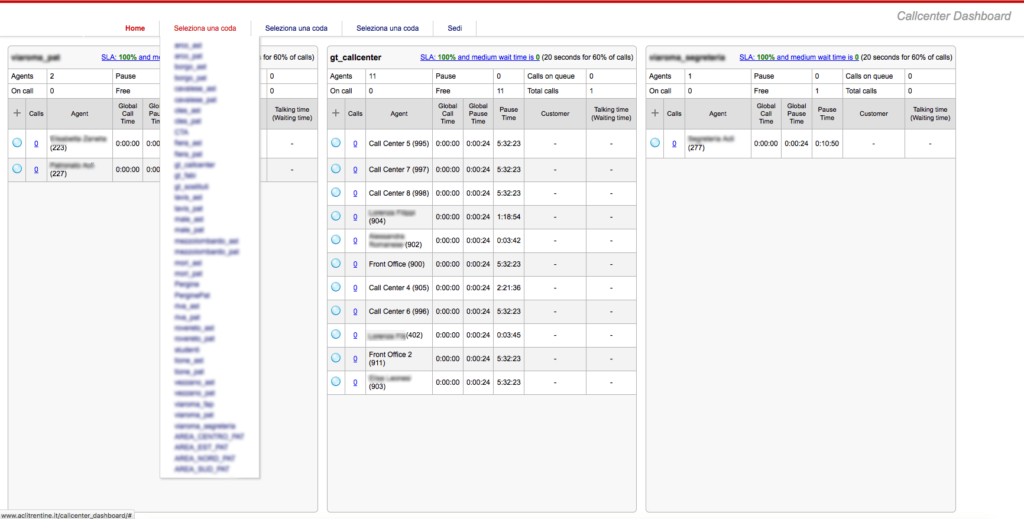Image resolution: width=1024 pixels, height=519 pixels.
Task: Click the status circle for agent 227
Action: [x=16, y=169]
